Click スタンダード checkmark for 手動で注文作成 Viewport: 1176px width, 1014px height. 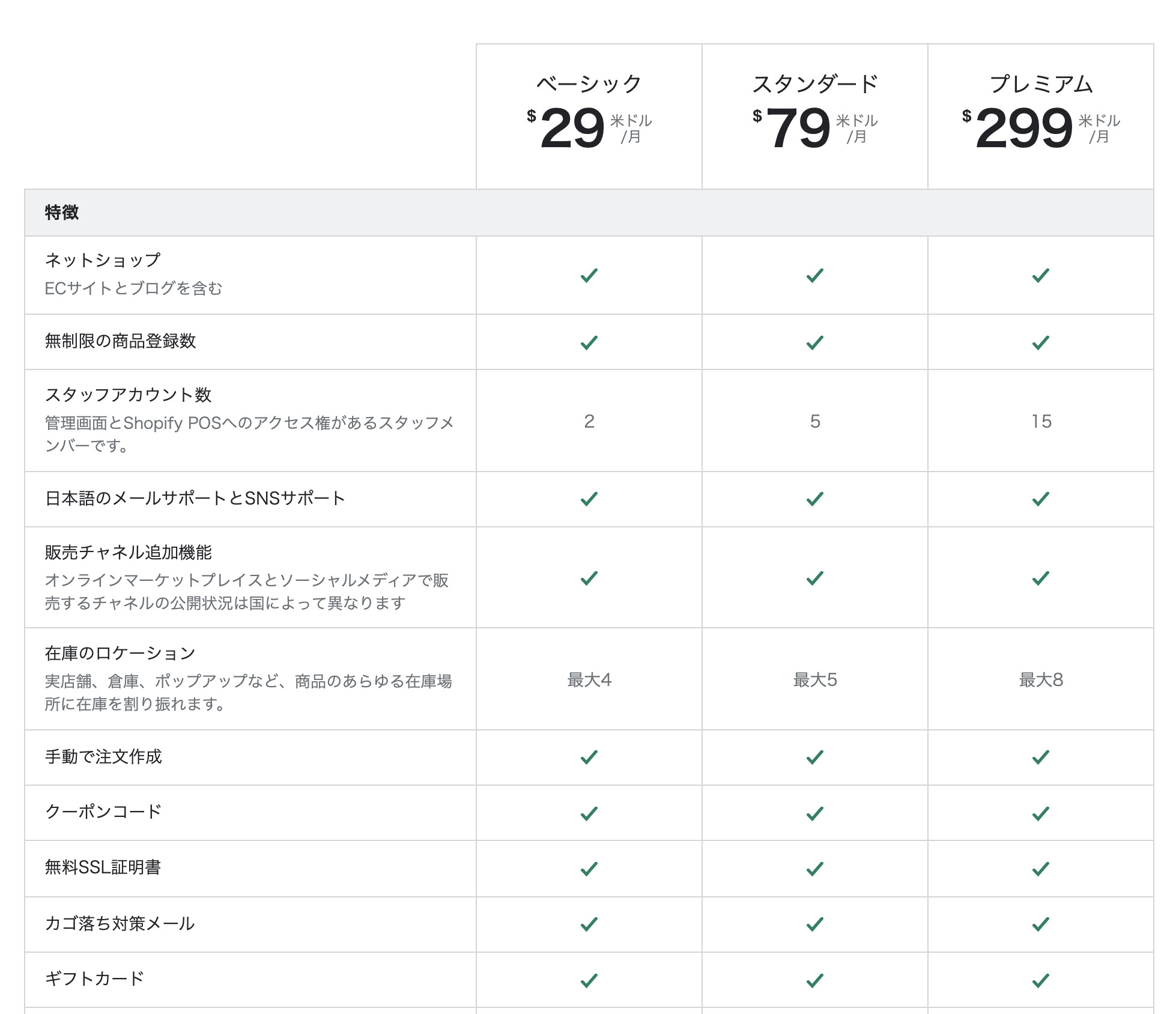click(814, 757)
